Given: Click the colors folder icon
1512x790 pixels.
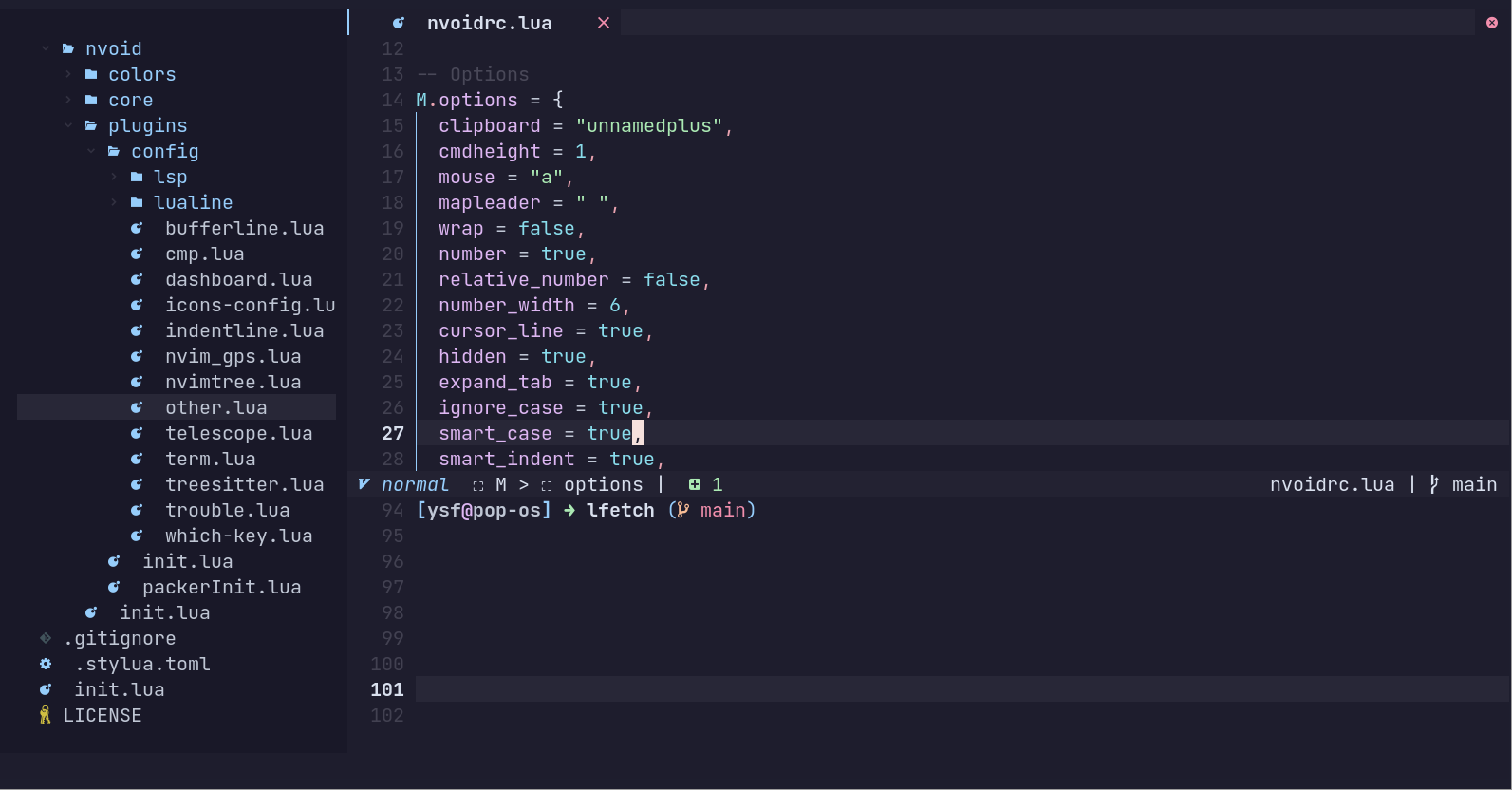Looking at the screenshot, I should click(x=91, y=74).
